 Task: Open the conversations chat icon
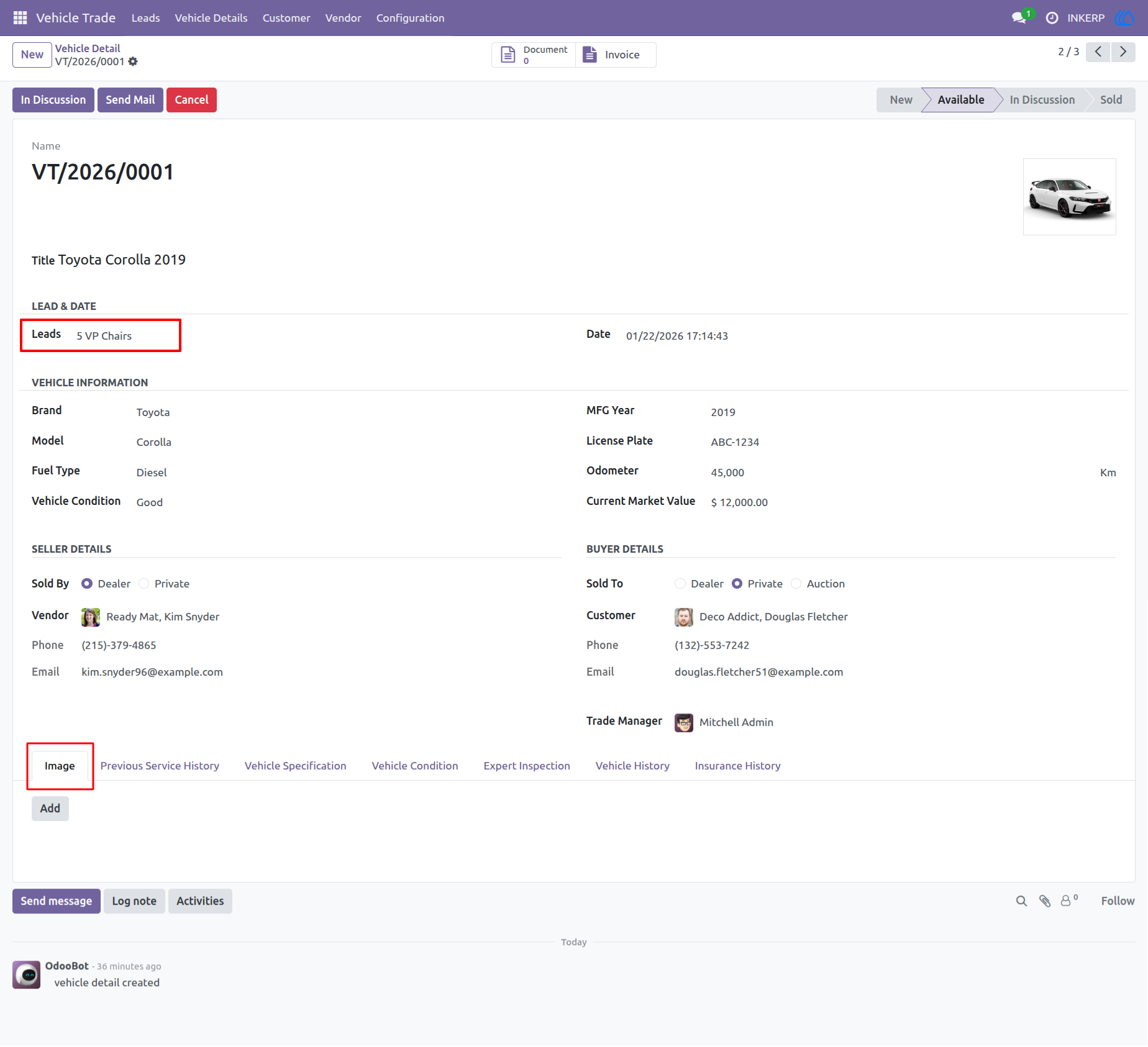coord(1018,18)
